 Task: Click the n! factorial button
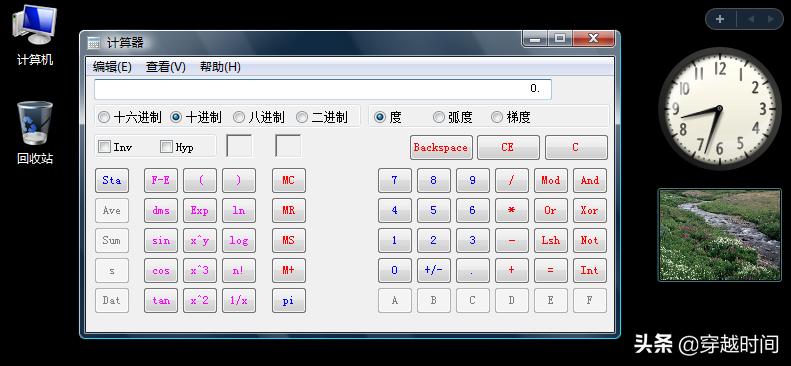[239, 271]
